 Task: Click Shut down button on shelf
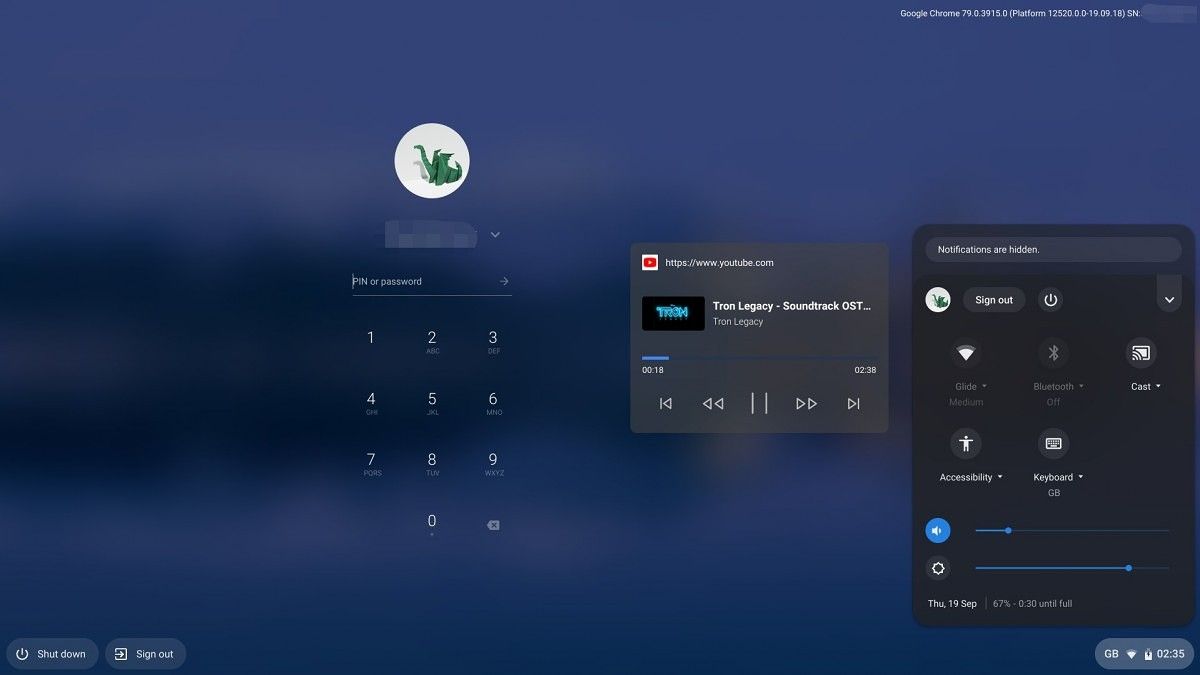click(x=52, y=654)
